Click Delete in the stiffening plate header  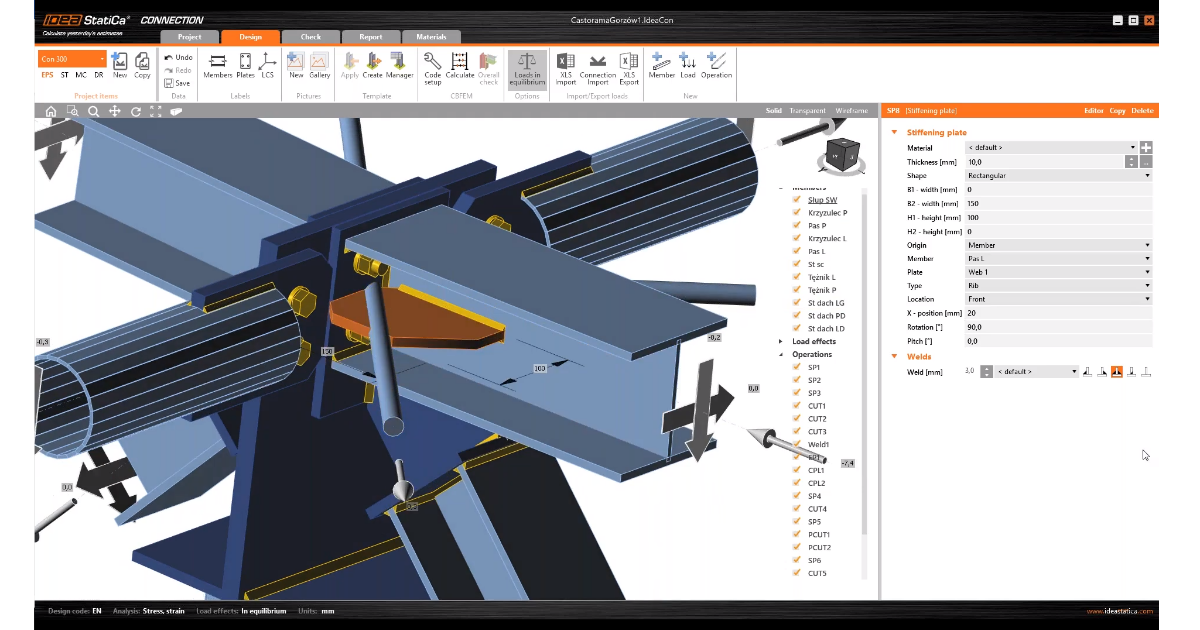[1142, 111]
